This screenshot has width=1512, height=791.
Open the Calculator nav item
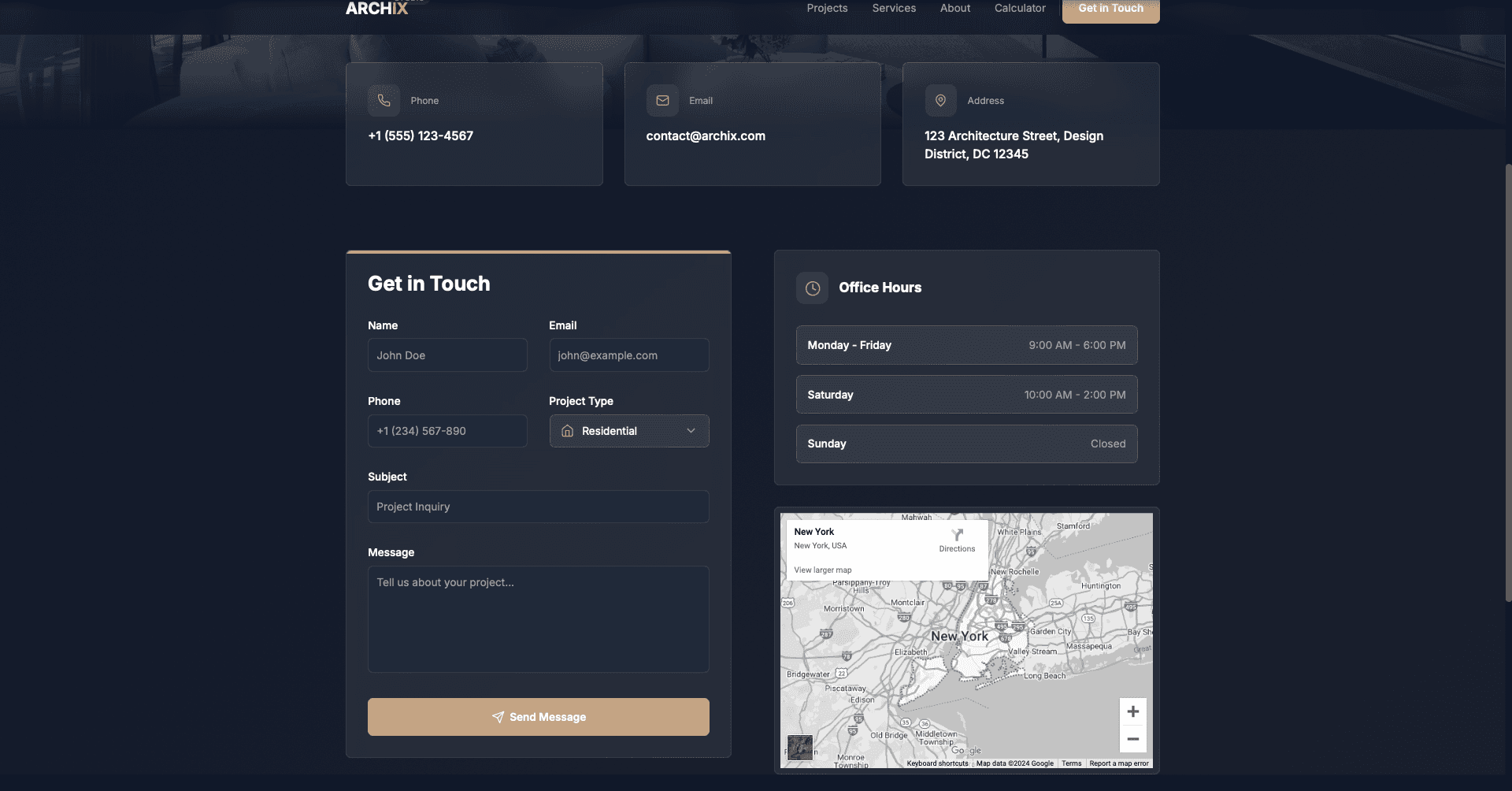click(1020, 8)
